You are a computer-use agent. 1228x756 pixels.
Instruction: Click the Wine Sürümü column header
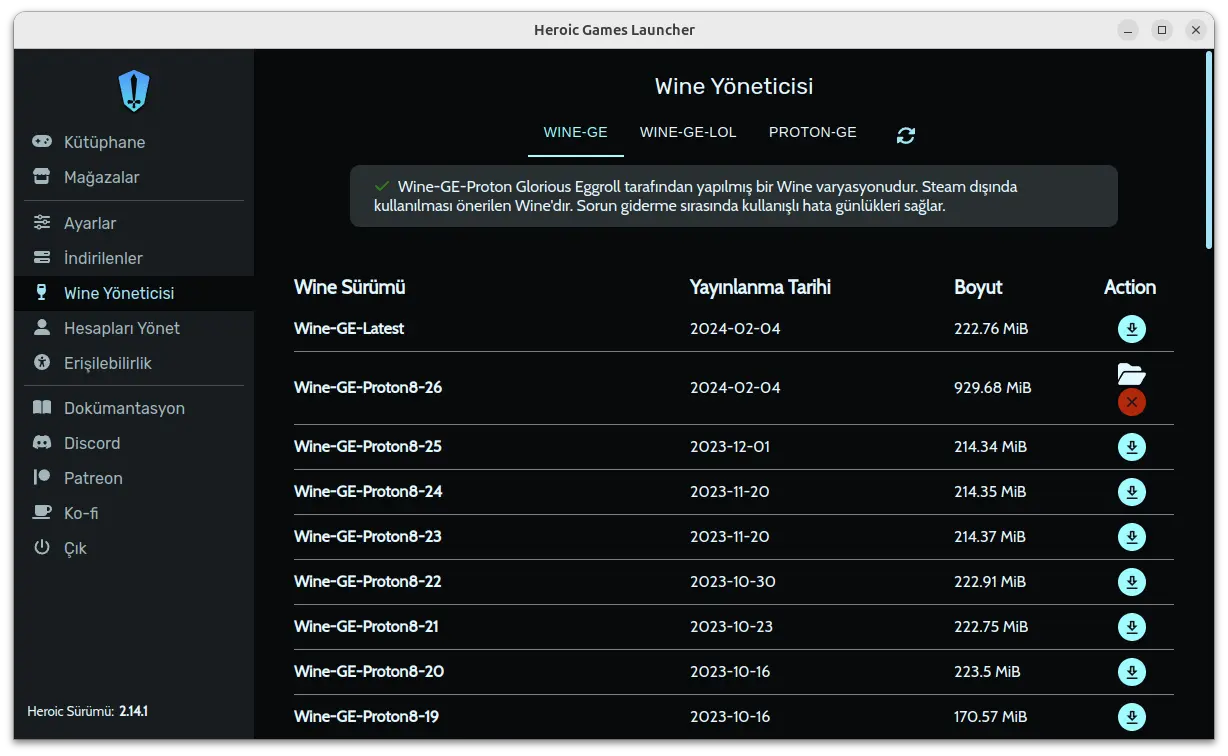click(350, 287)
